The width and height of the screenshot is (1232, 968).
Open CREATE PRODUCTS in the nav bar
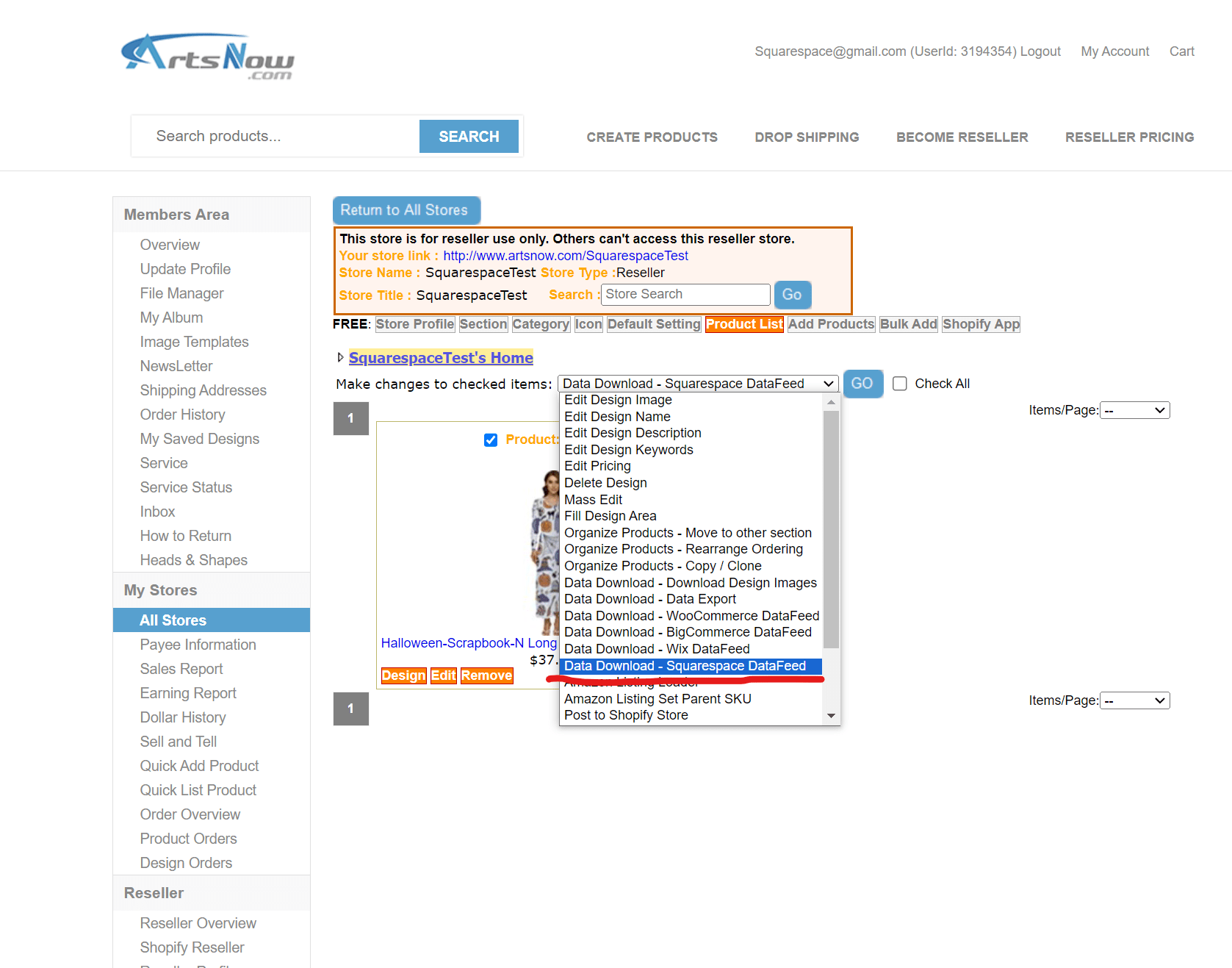(652, 137)
